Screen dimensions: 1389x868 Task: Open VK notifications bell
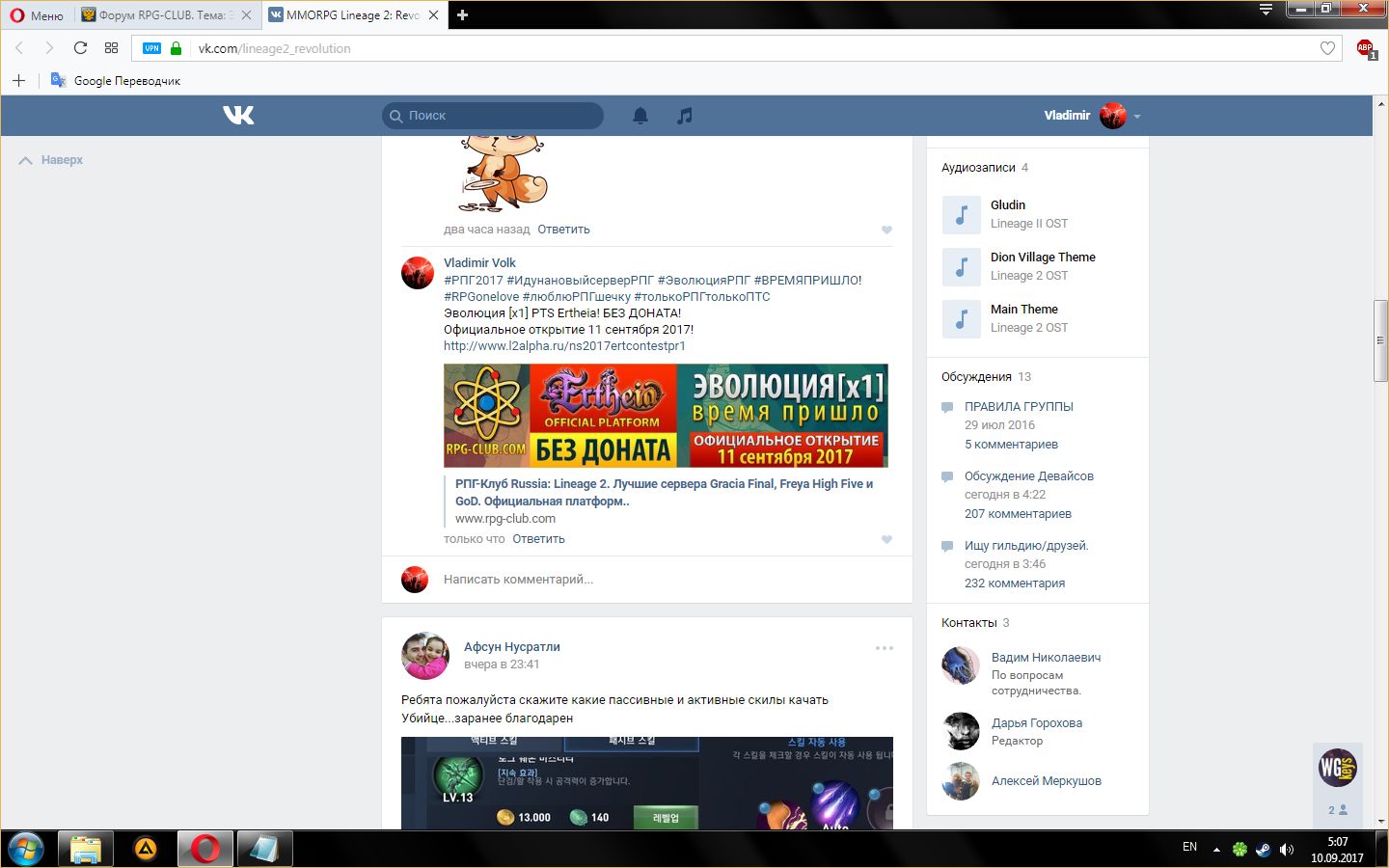(x=640, y=116)
